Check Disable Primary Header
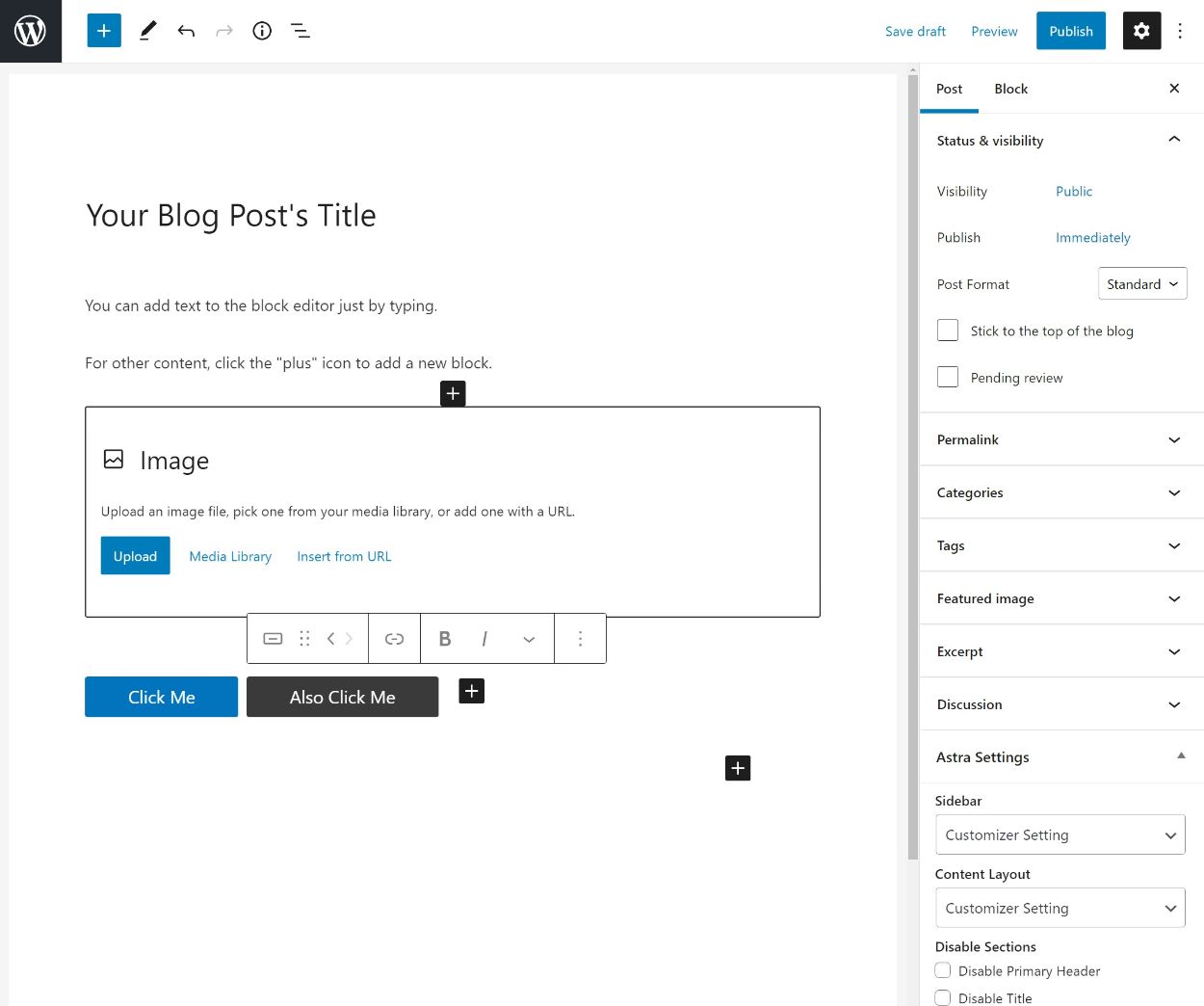 tap(943, 970)
